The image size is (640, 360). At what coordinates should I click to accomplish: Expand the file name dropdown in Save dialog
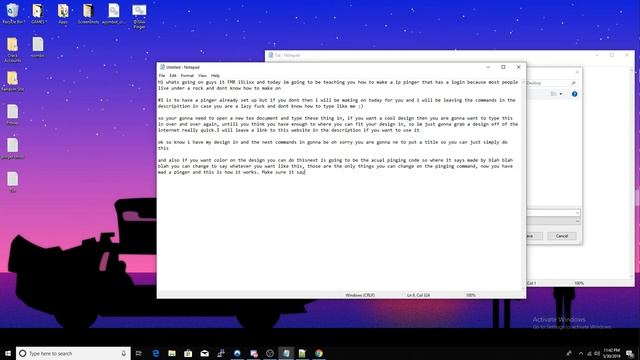(x=577, y=213)
